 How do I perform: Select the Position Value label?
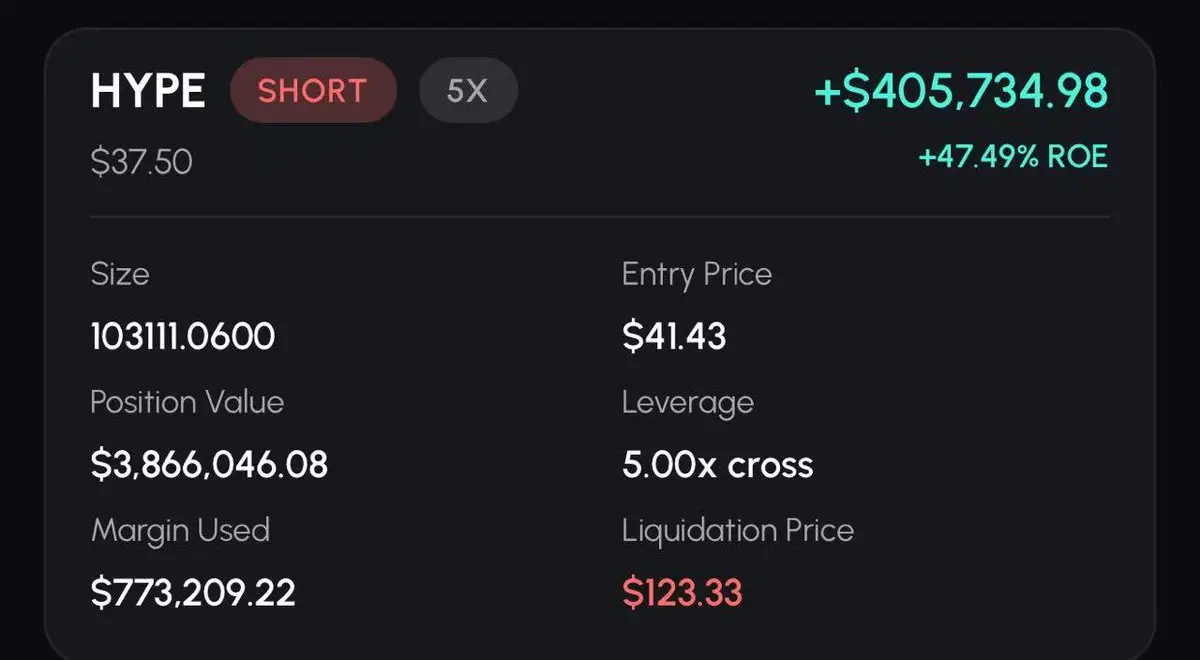[x=187, y=402]
